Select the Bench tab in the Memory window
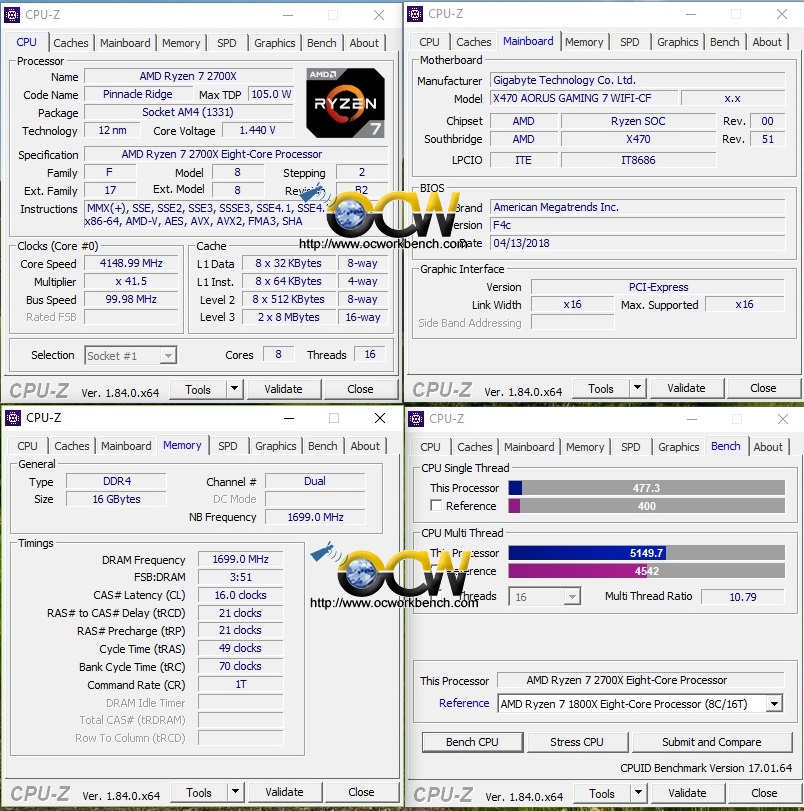The width and height of the screenshot is (804, 811). [x=322, y=446]
